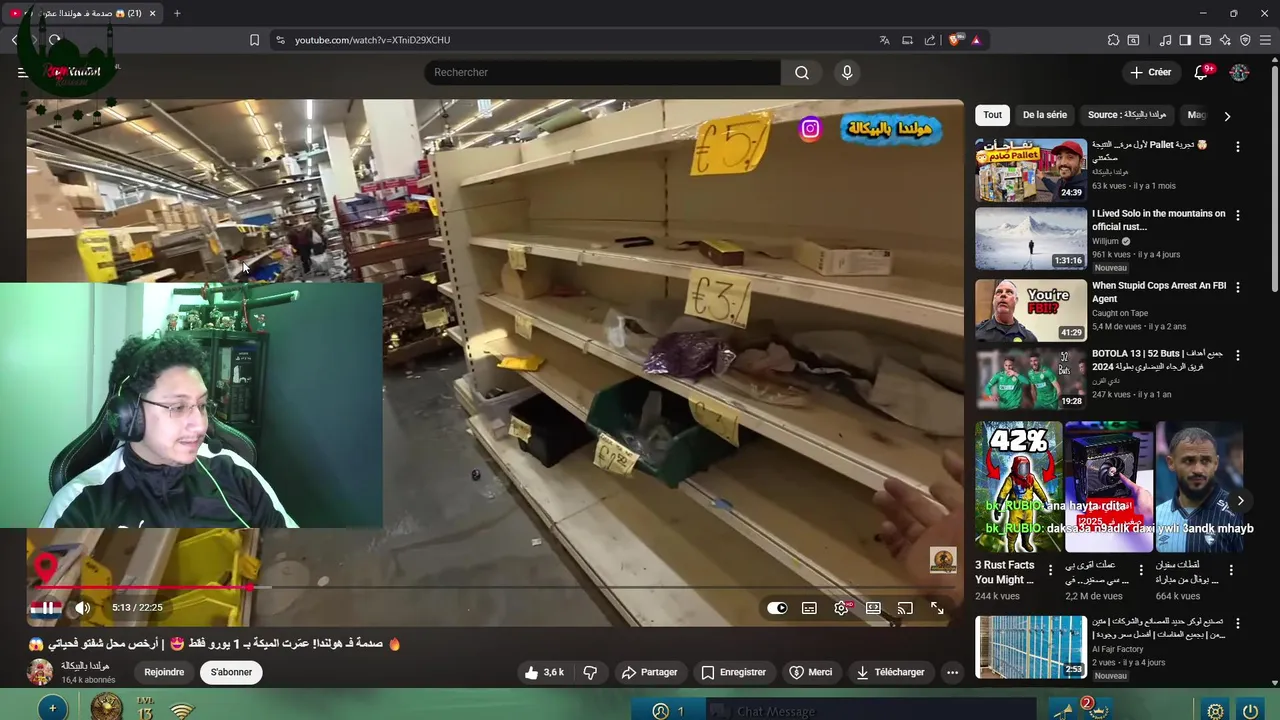The image size is (1280, 720).
Task: Open Brave Shields lion icon
Action: pyautogui.click(x=955, y=40)
